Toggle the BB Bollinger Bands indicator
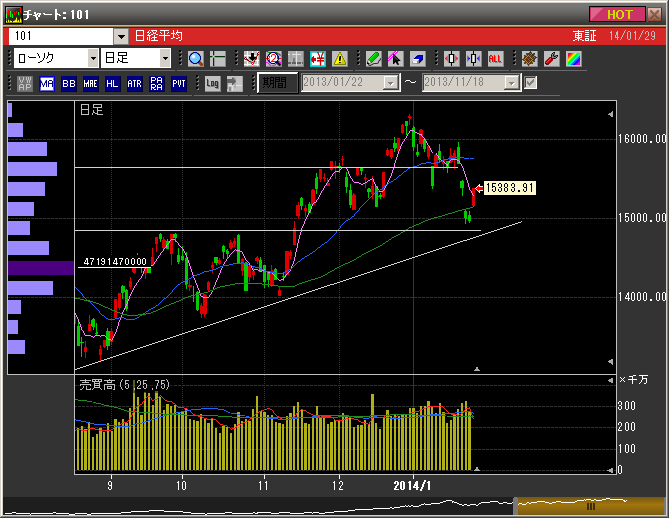 click(x=69, y=84)
